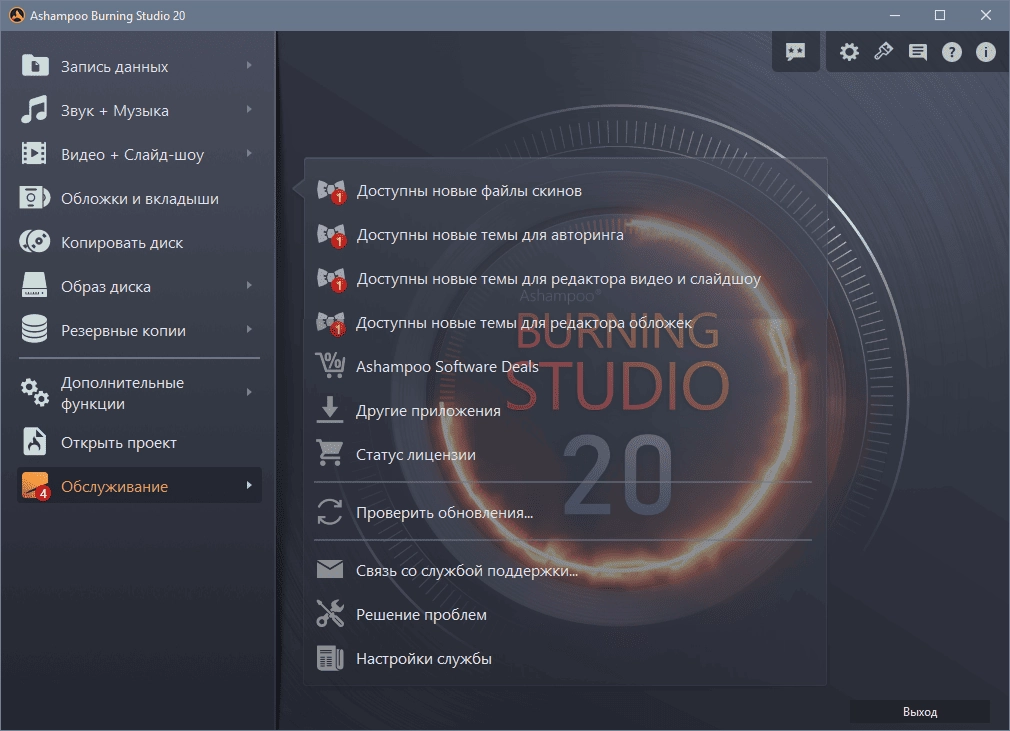Expand the Звук + Музыка submenu arrow
This screenshot has width=1010, height=731.
249,109
